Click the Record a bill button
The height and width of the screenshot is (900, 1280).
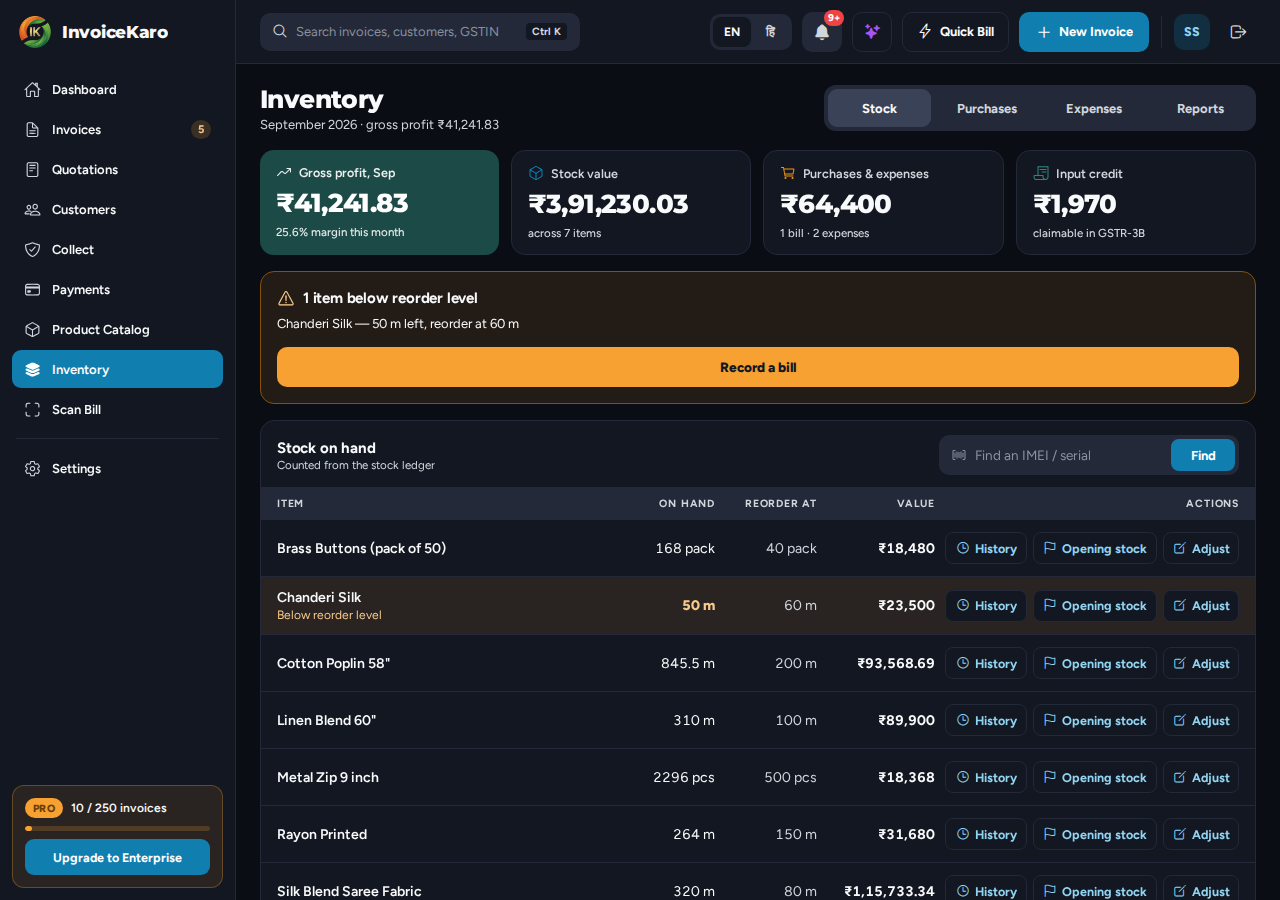(758, 367)
